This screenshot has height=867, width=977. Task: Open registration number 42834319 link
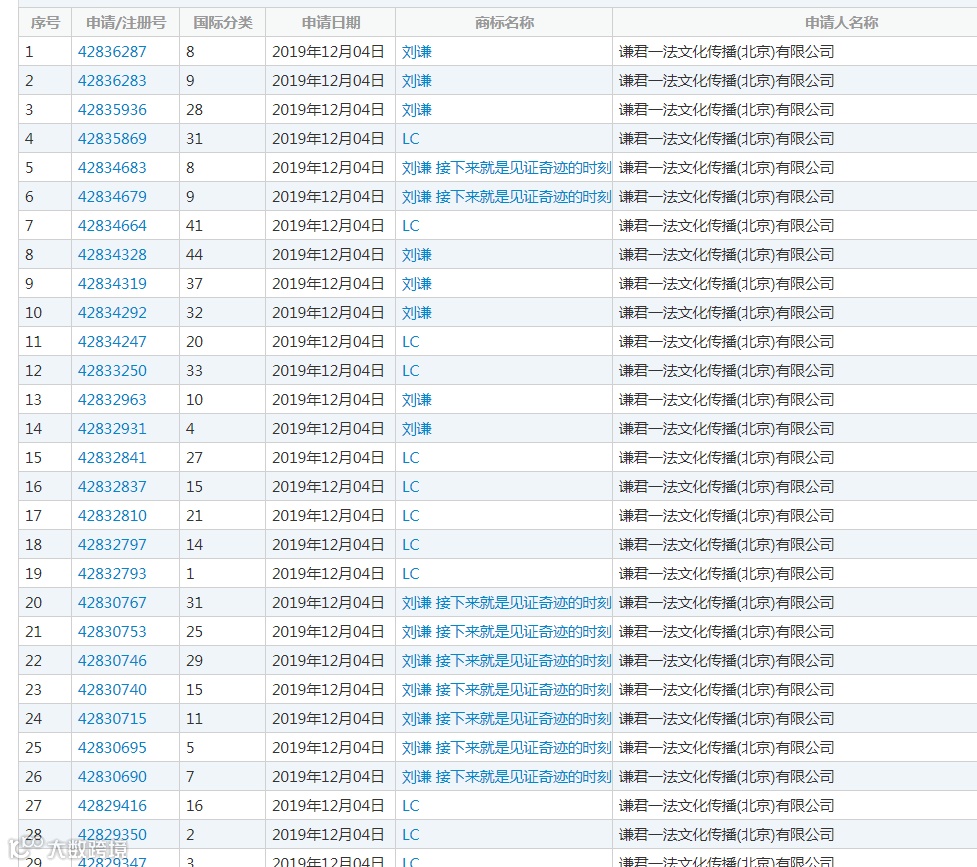[112, 284]
